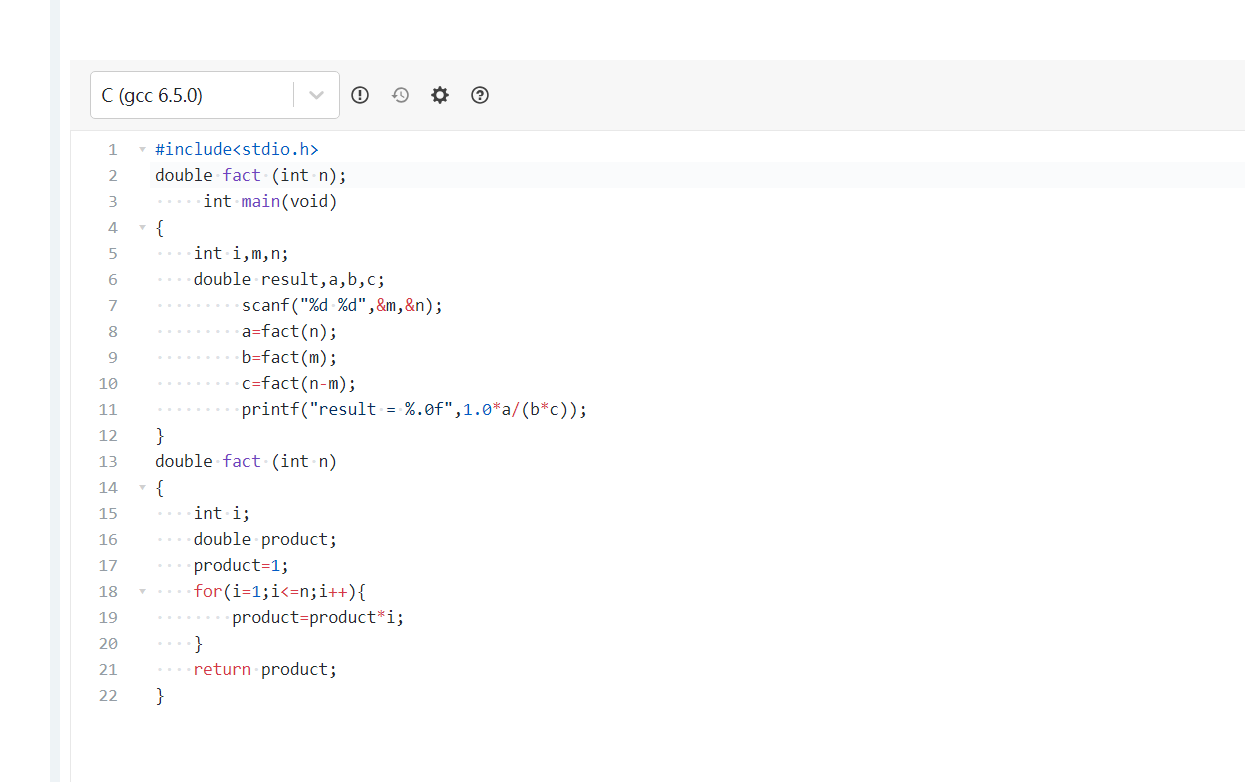Fold the for loop at line 18
The width and height of the screenshot is (1245, 782).
click(142, 592)
